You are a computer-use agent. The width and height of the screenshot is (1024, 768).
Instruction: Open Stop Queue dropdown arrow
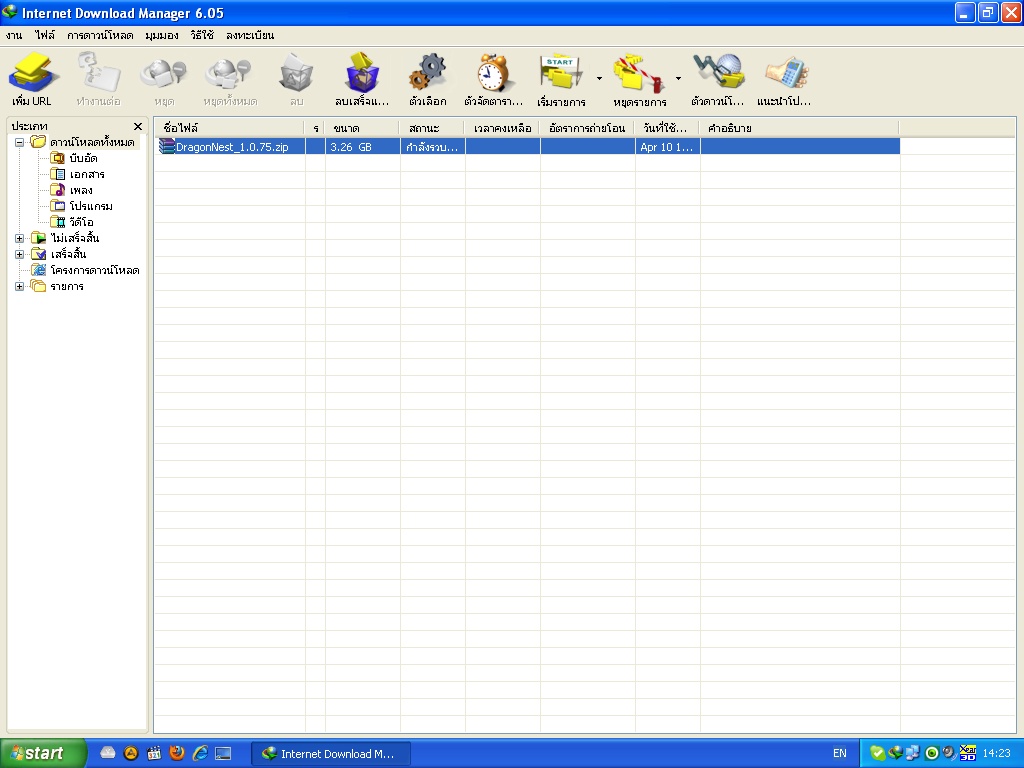click(x=678, y=78)
